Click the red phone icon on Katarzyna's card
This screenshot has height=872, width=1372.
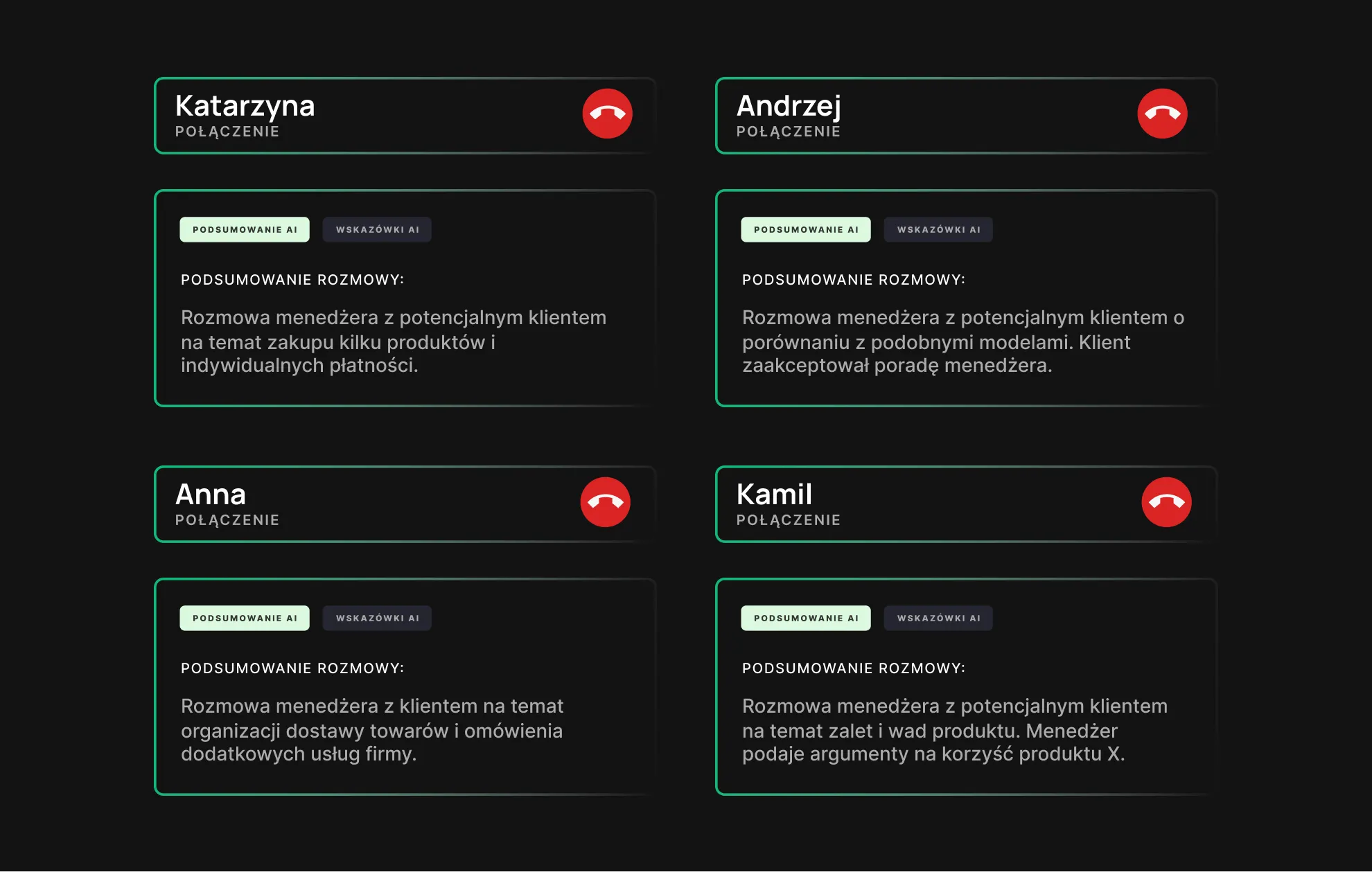pos(606,114)
